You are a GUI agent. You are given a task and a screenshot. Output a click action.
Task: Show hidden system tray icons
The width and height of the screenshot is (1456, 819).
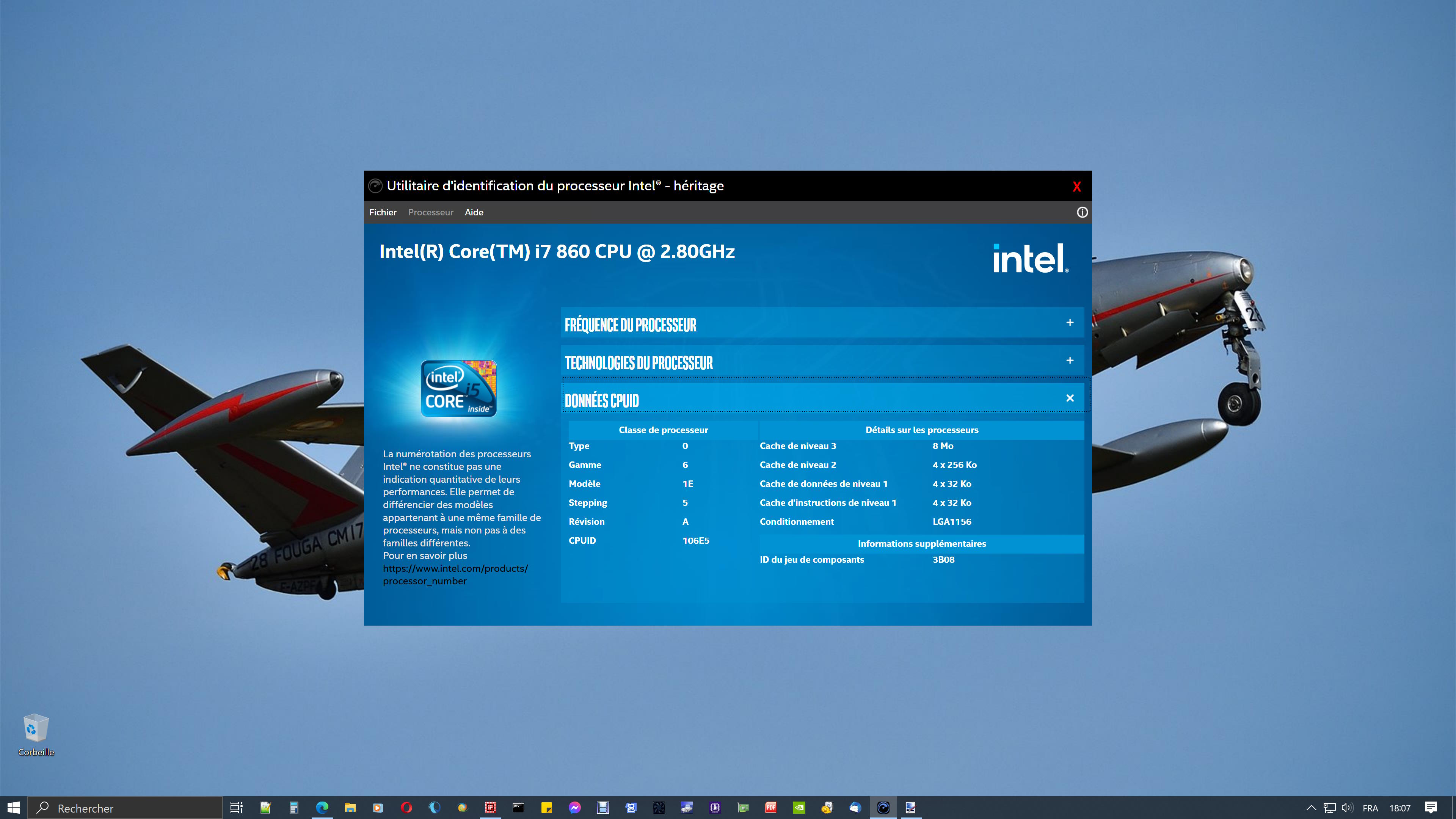click(x=1311, y=808)
